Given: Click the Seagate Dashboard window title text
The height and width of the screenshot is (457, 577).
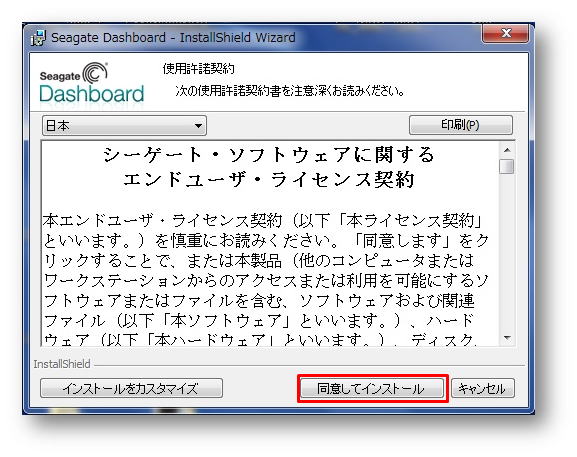Looking at the screenshot, I should [173, 38].
